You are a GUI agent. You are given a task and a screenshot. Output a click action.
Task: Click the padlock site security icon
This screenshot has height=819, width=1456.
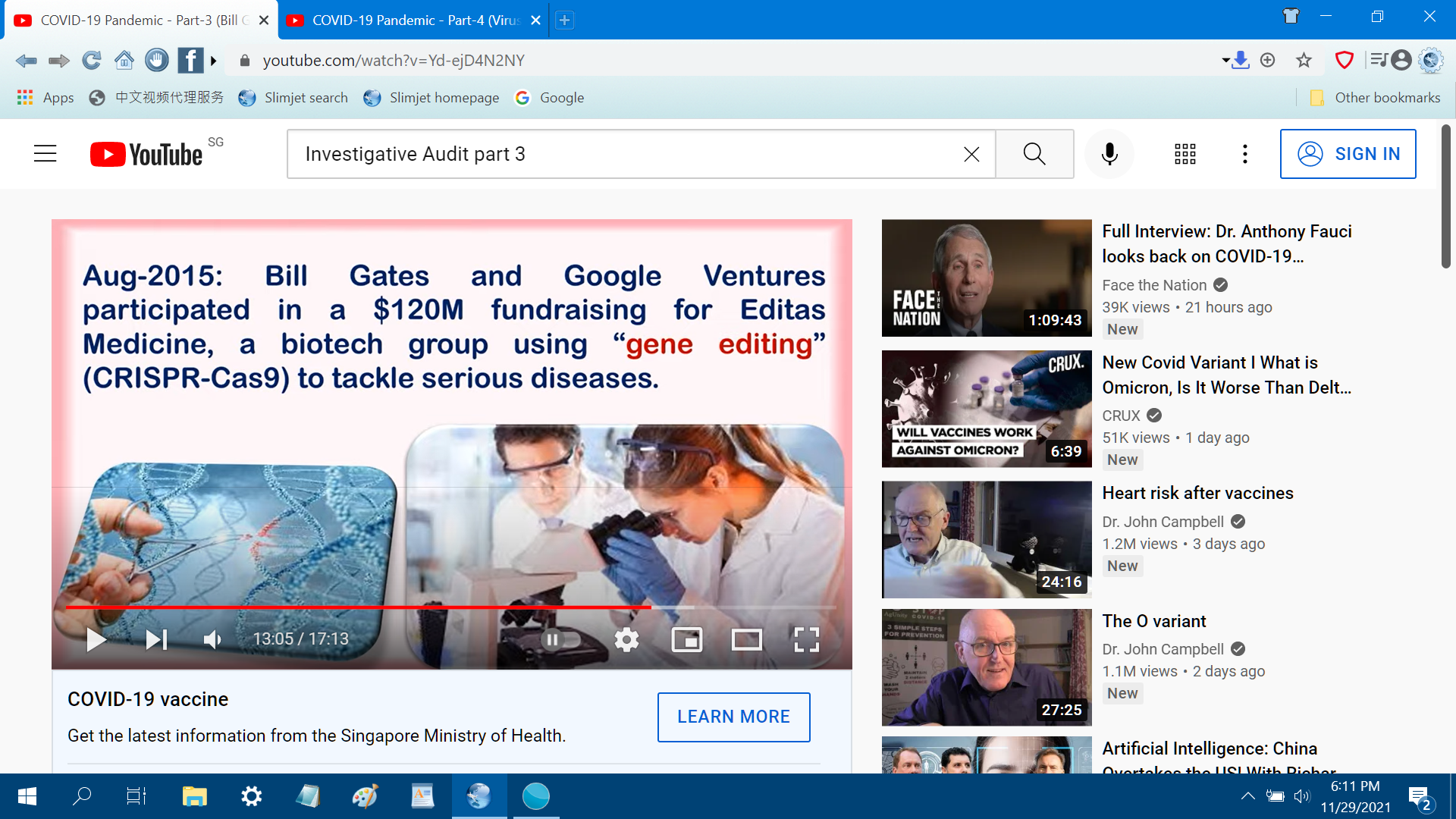(244, 61)
